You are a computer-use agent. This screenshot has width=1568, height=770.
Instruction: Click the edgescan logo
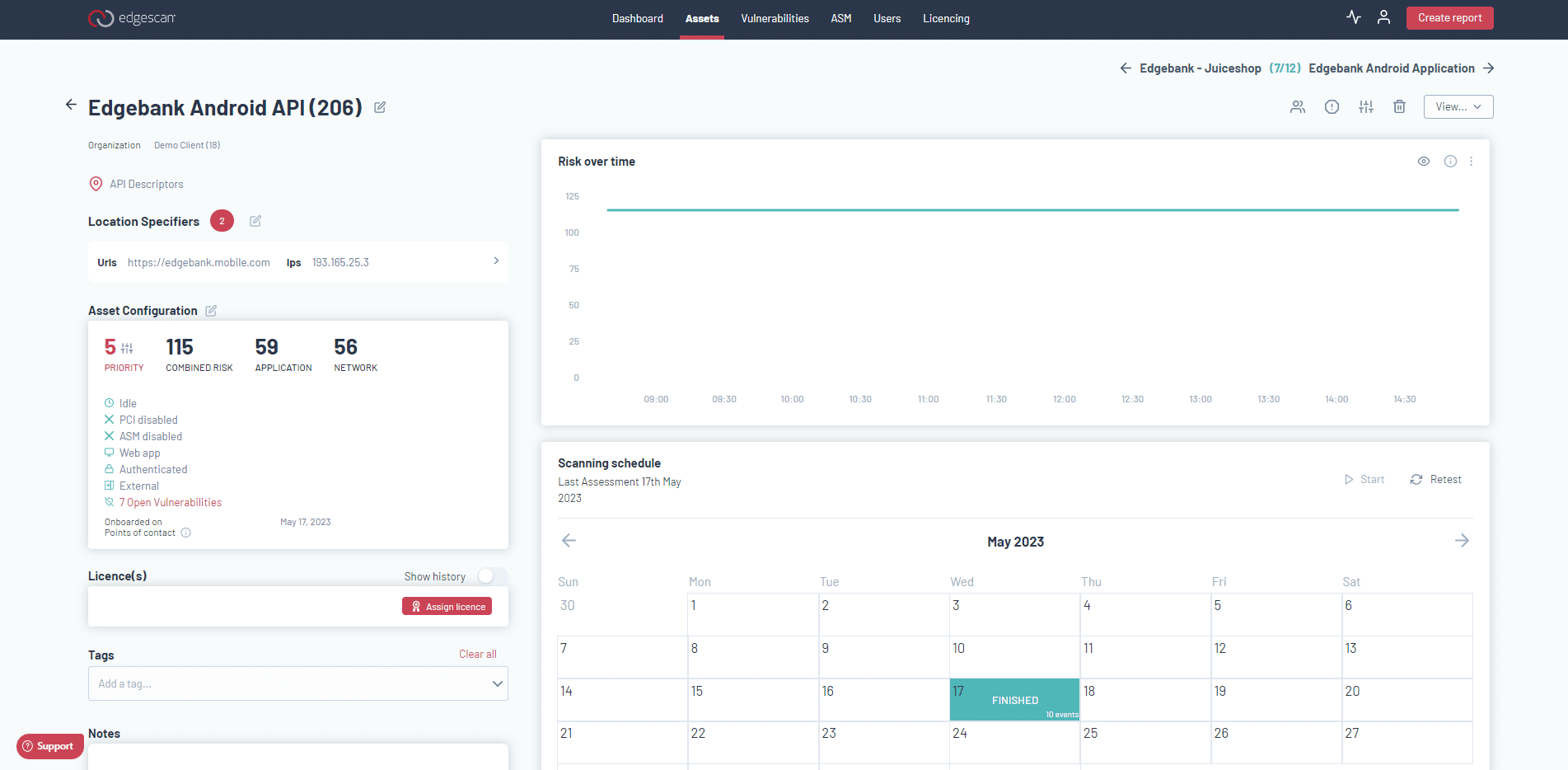point(132,18)
